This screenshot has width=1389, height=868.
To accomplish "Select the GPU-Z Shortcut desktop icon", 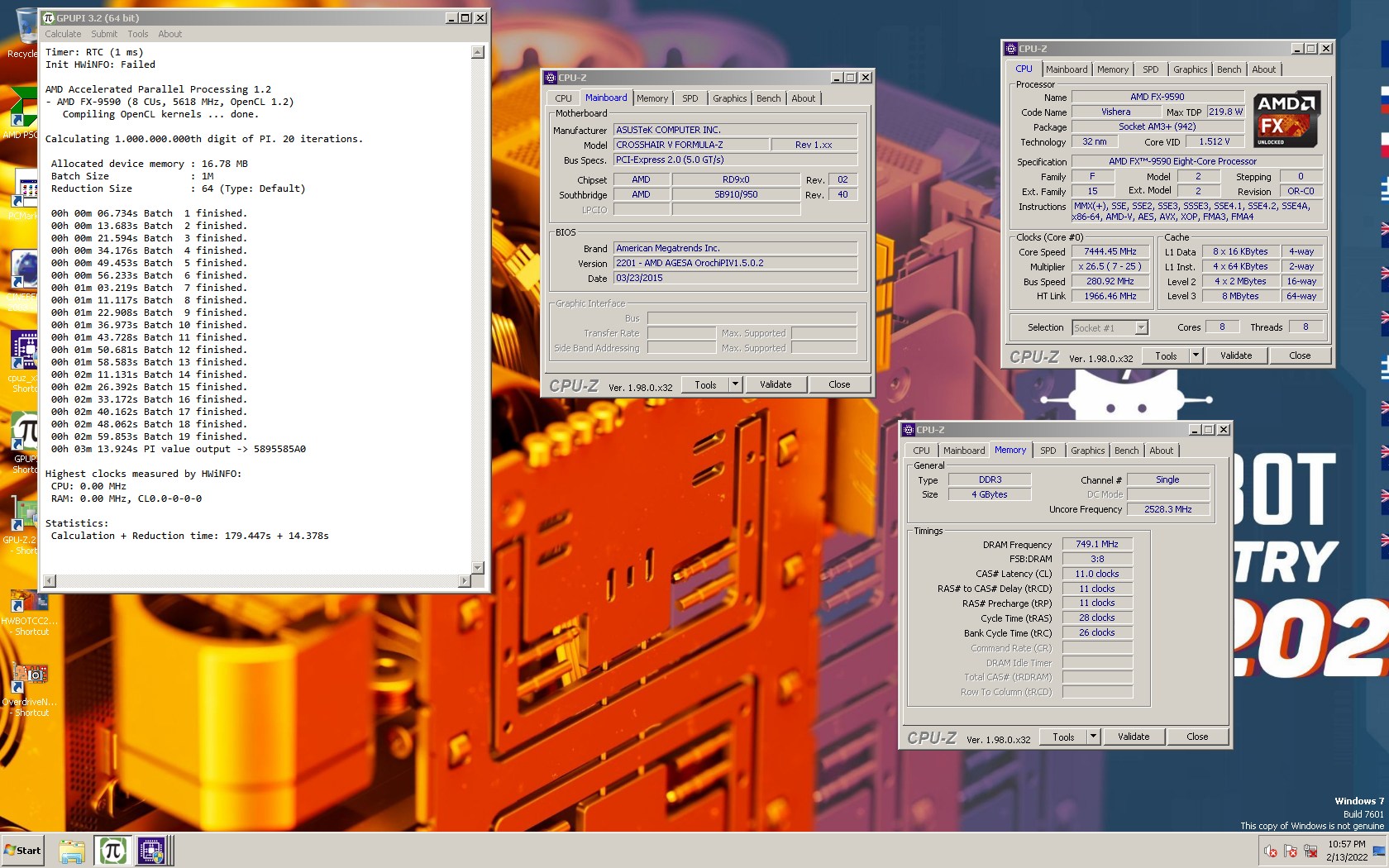I will click(x=21, y=524).
